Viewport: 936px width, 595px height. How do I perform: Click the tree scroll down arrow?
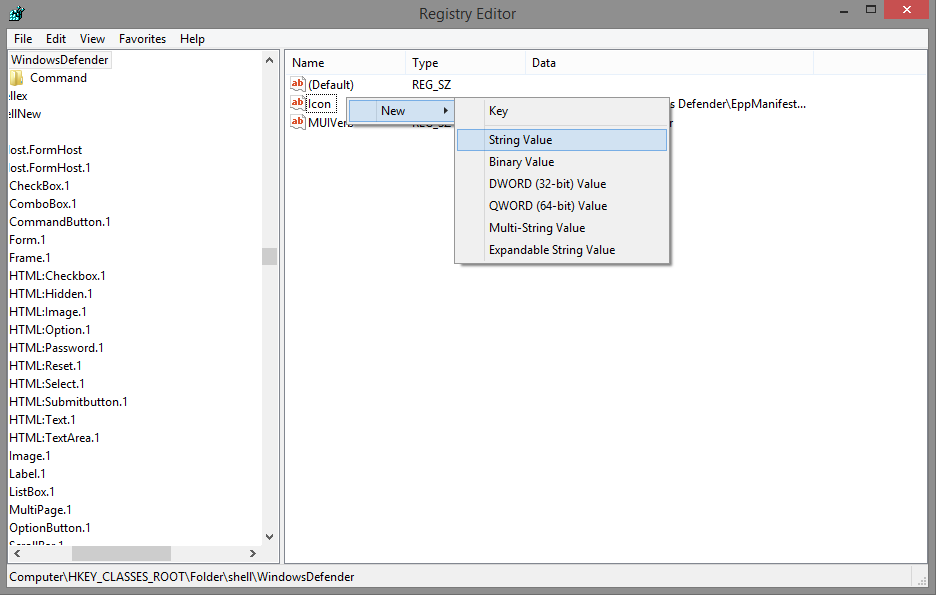[x=269, y=537]
